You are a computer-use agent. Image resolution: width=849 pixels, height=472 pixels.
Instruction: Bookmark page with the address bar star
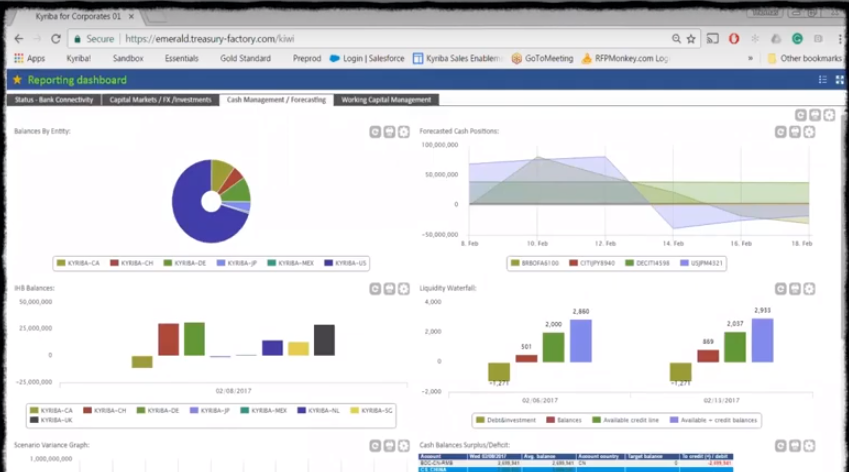691,38
